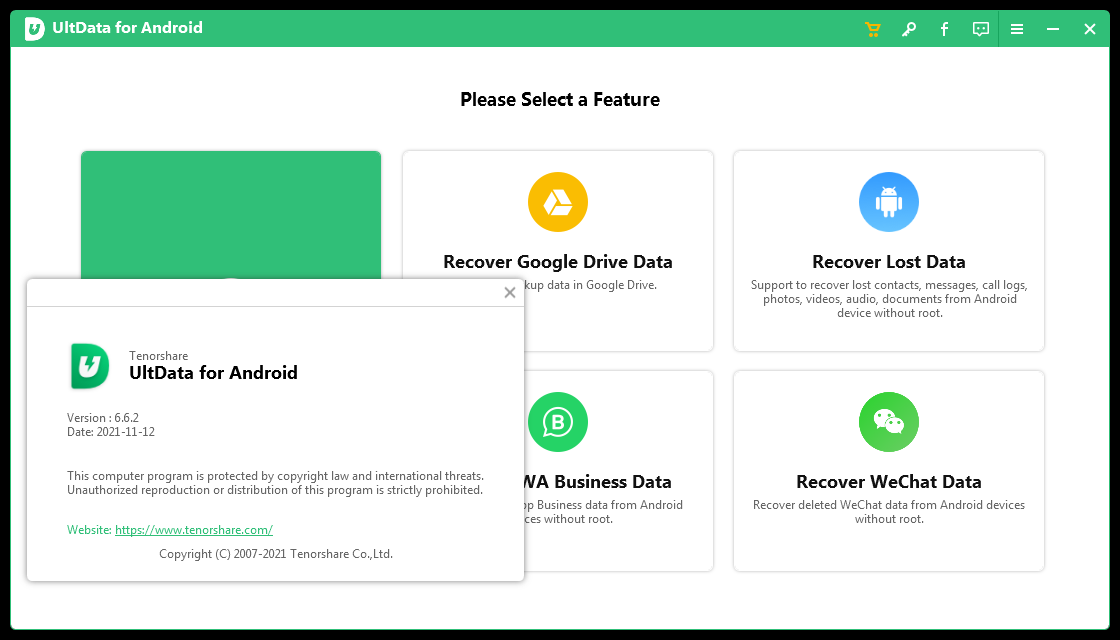Open the shopping cart purchase icon

[x=872, y=29]
